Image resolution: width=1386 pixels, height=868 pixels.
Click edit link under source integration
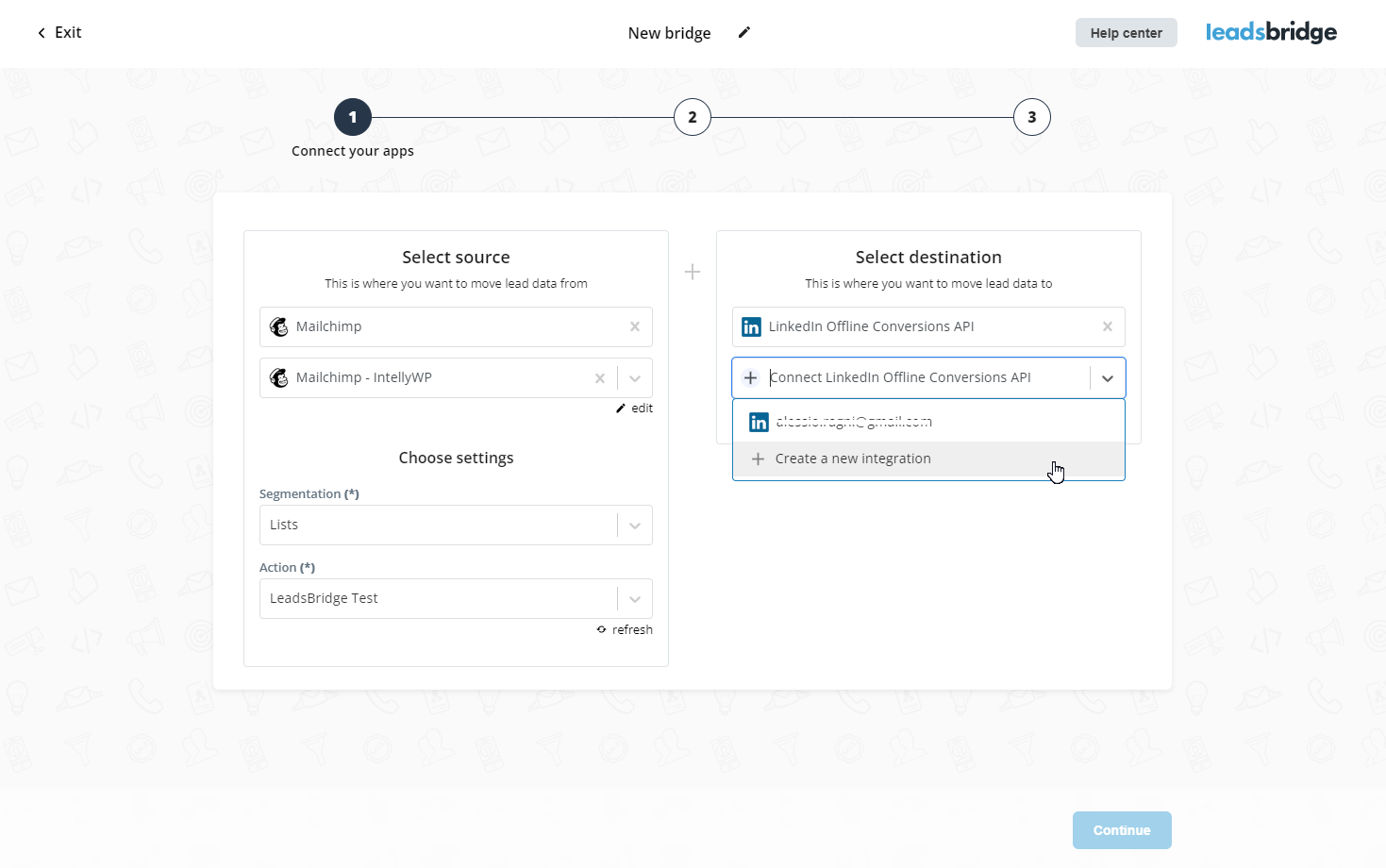(x=634, y=409)
